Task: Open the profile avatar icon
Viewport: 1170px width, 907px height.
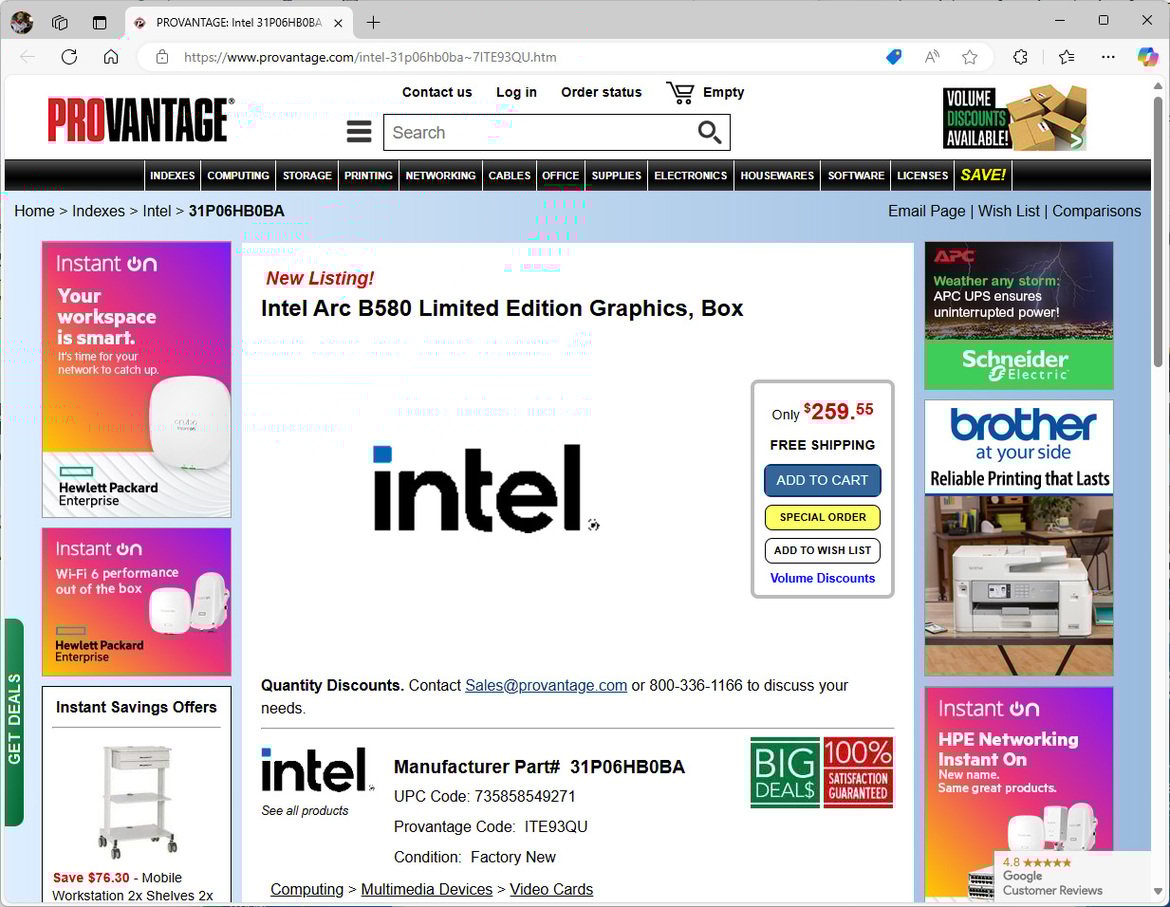Action: (x=22, y=22)
